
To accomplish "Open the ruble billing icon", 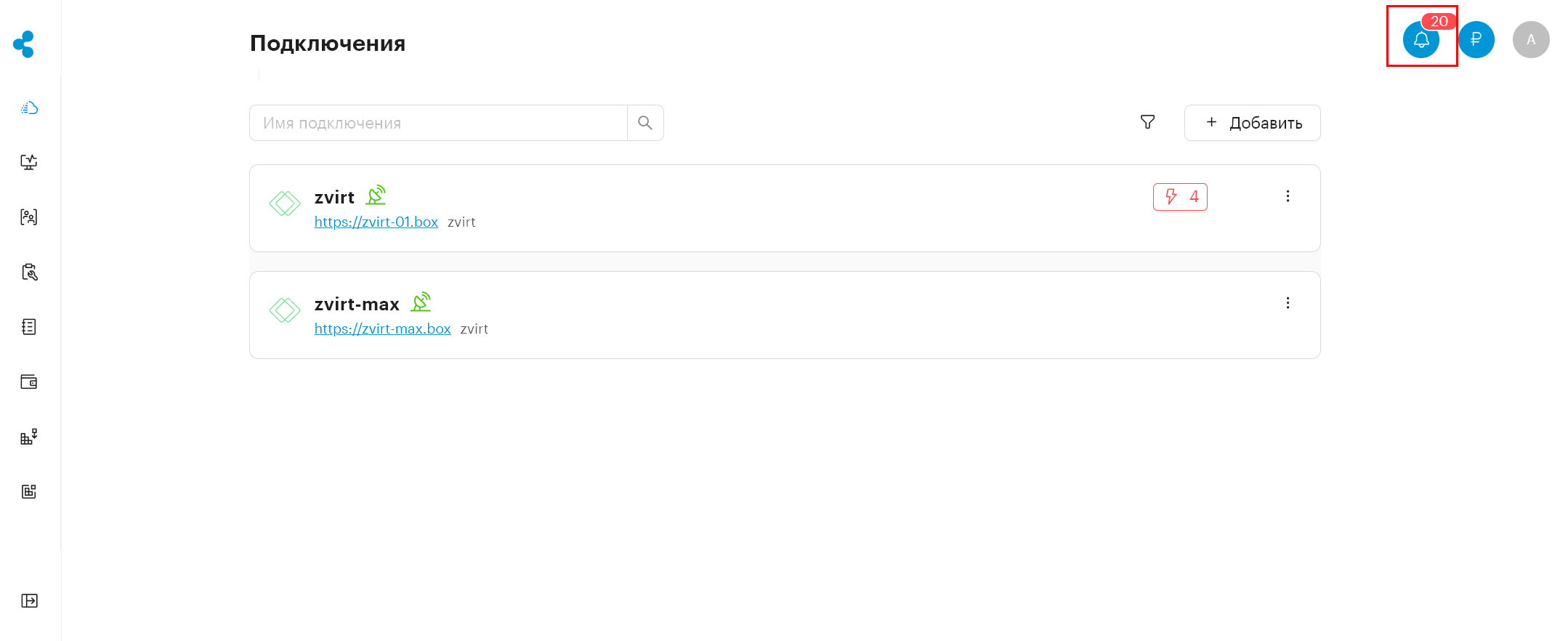I will [x=1476, y=39].
